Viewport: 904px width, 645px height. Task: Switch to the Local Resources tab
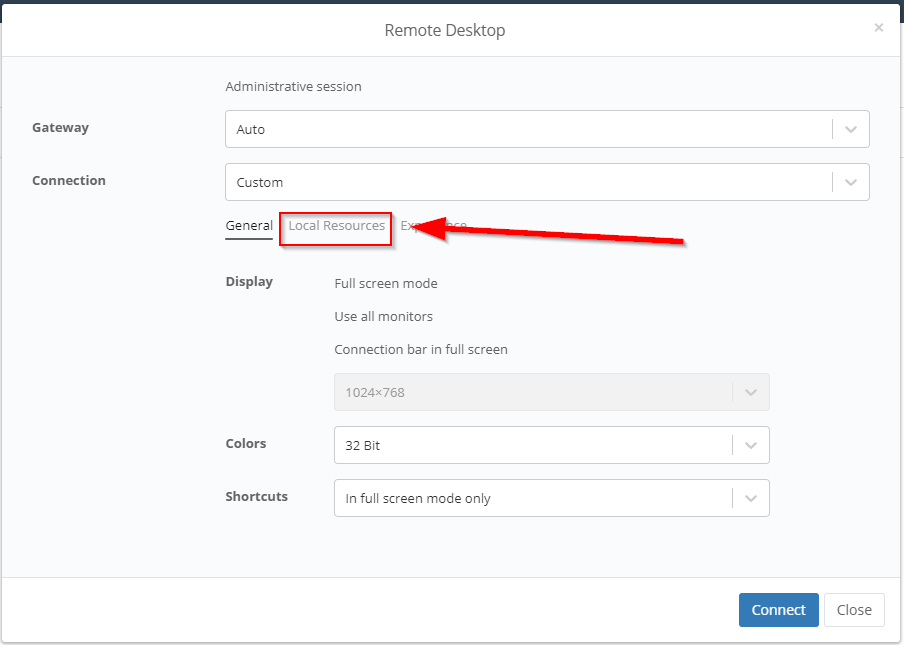coord(335,228)
